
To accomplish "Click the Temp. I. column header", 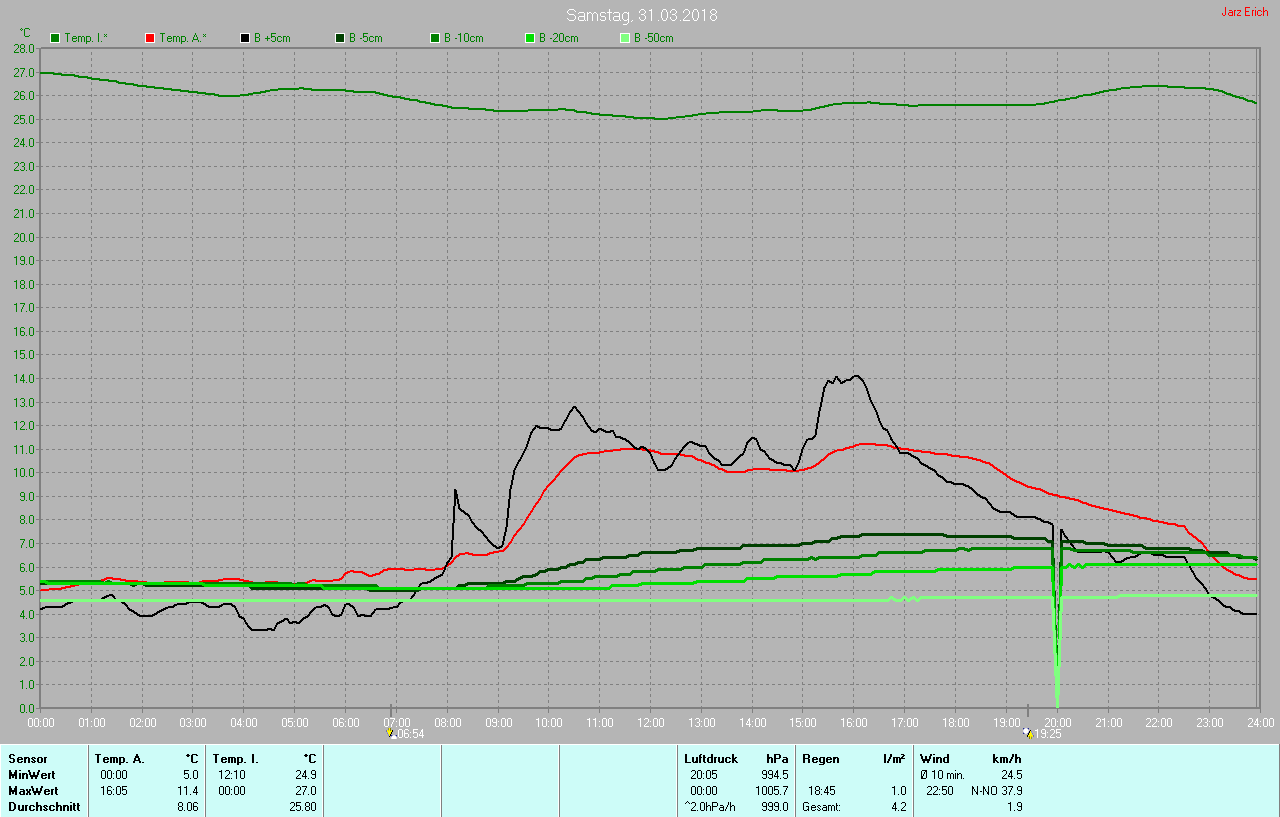I will point(236,759).
